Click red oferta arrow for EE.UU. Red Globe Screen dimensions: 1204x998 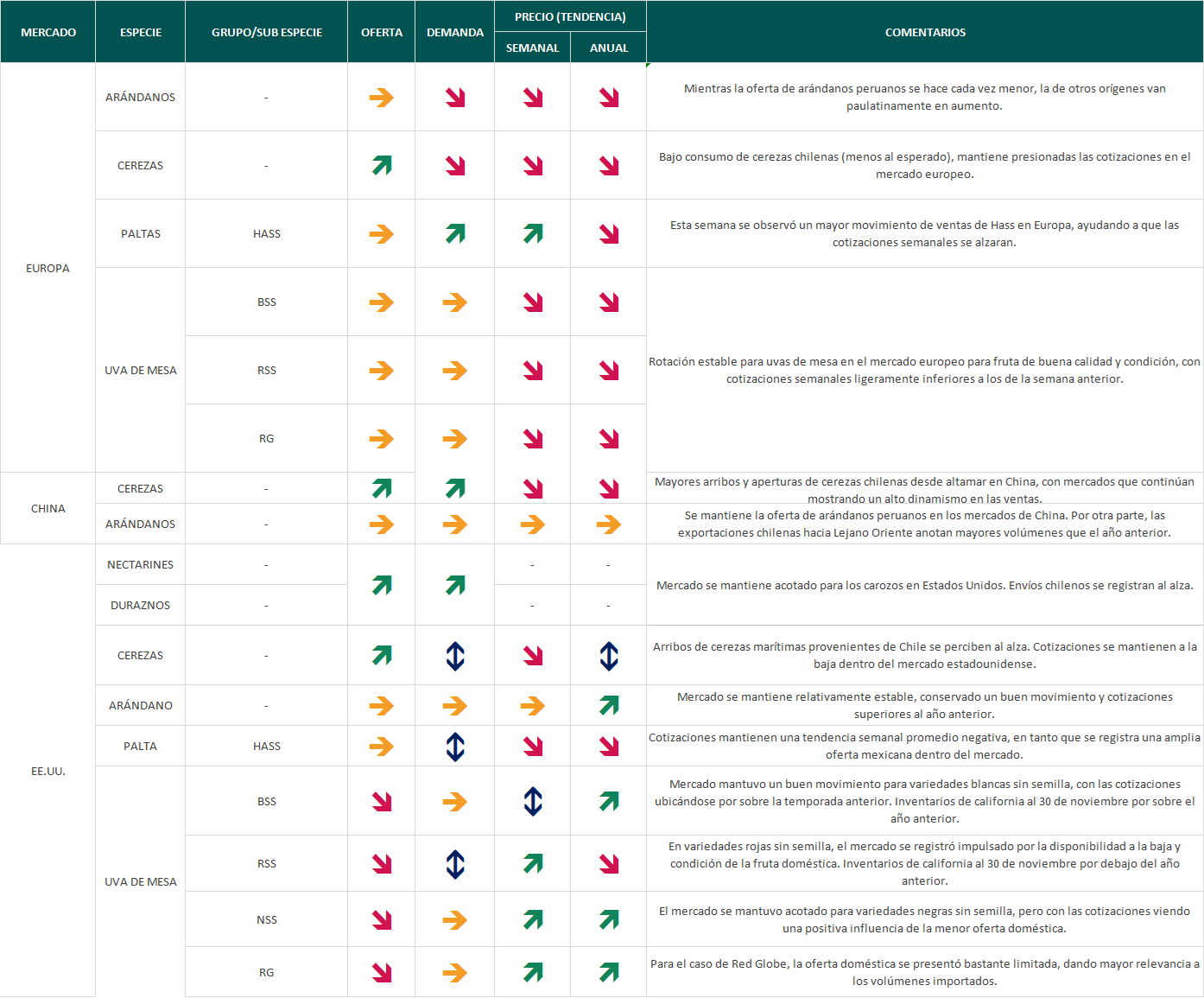[x=381, y=973]
